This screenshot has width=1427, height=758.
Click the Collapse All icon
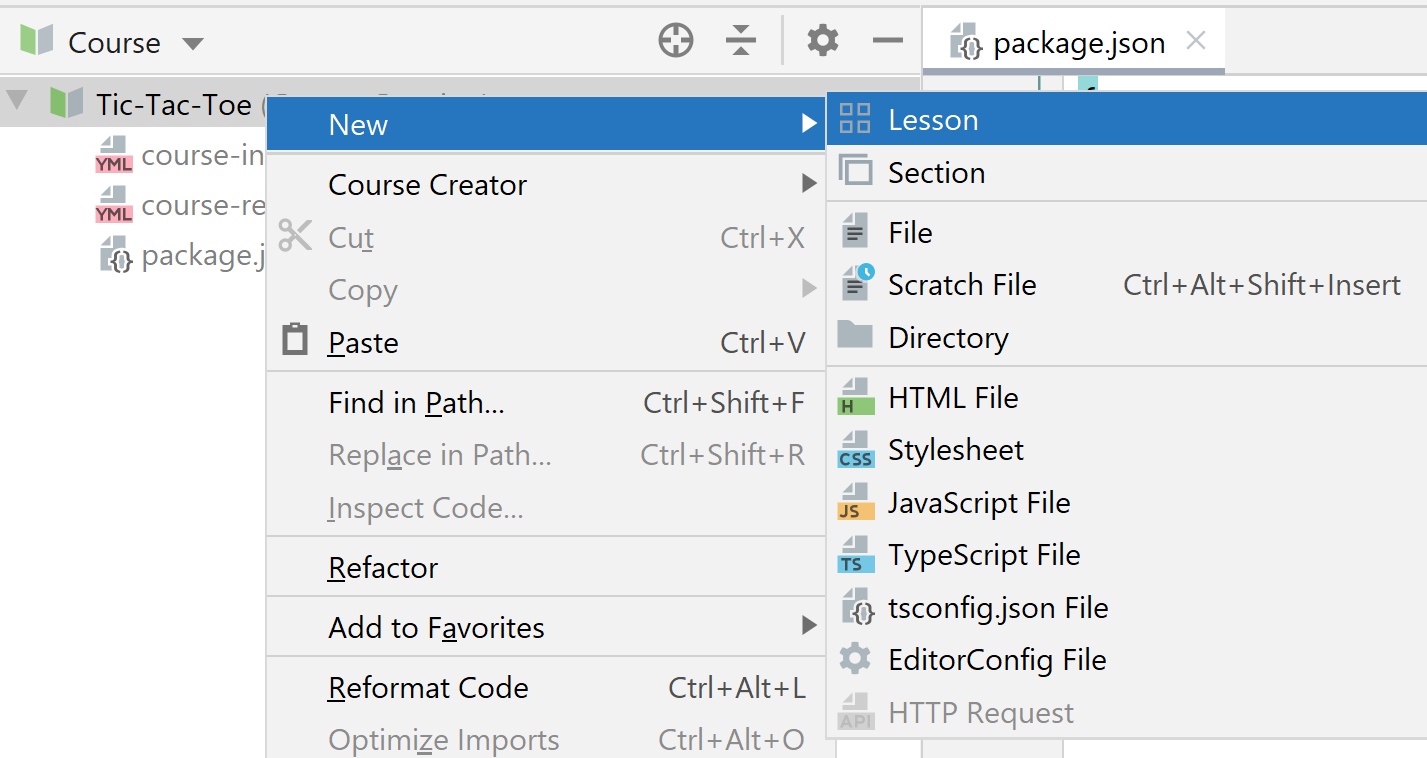(741, 41)
